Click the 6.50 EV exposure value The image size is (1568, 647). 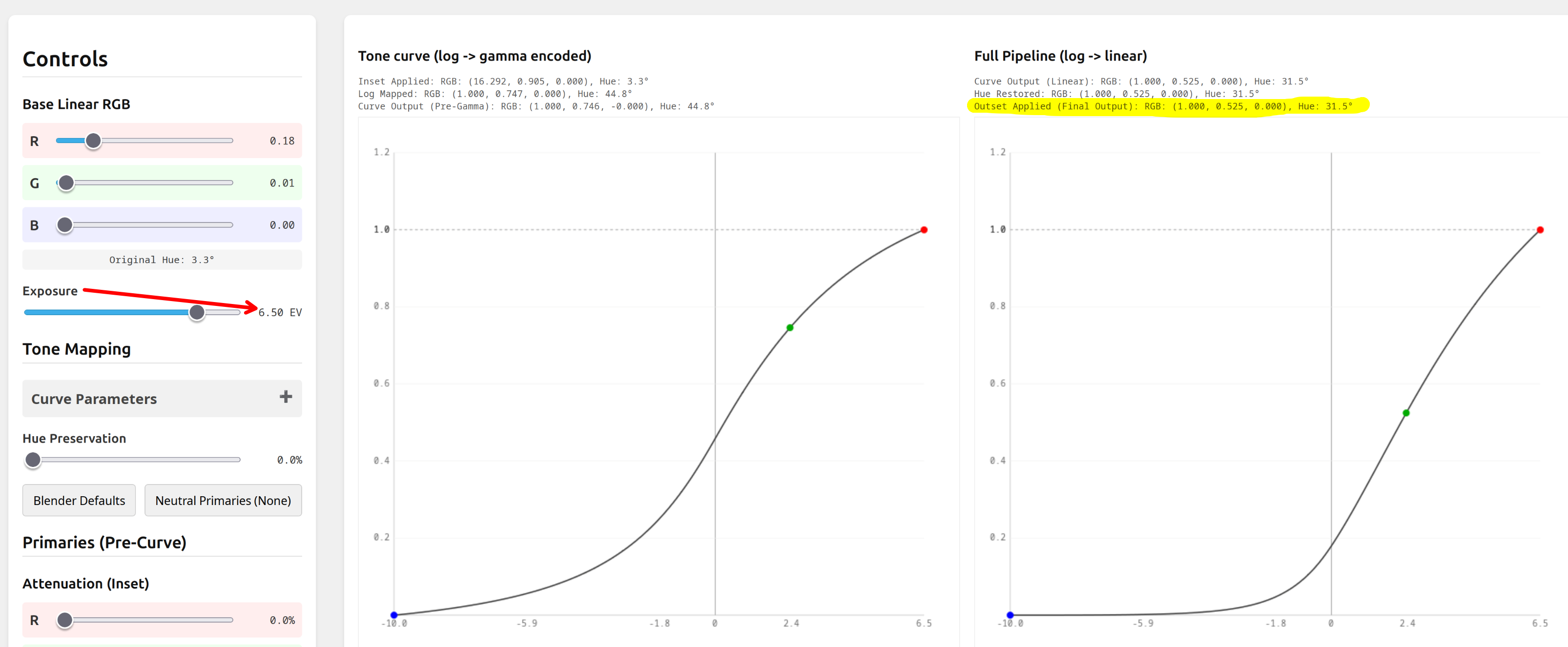pyautogui.click(x=280, y=312)
